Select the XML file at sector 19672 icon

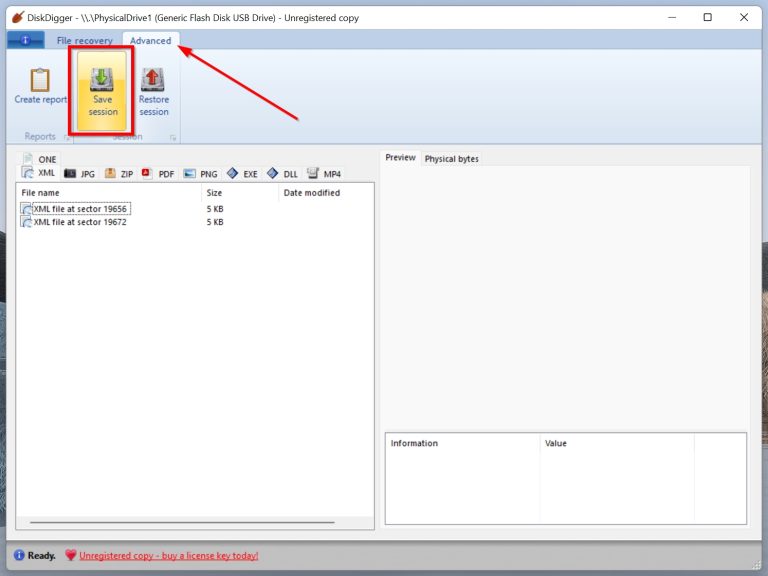point(25,222)
